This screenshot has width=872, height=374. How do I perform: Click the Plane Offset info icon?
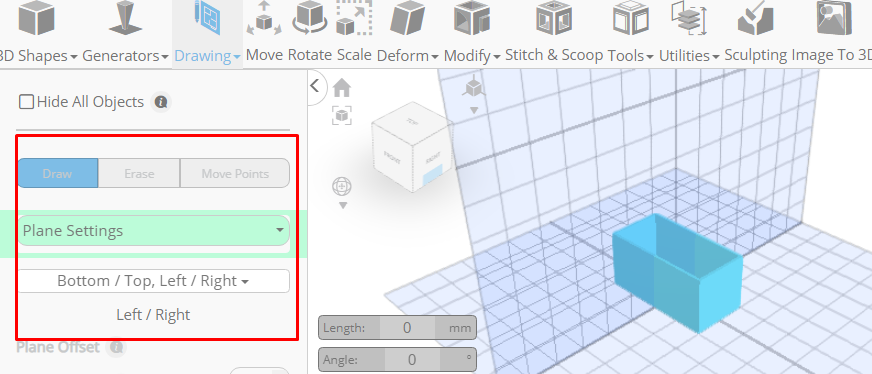pyautogui.click(x=116, y=347)
